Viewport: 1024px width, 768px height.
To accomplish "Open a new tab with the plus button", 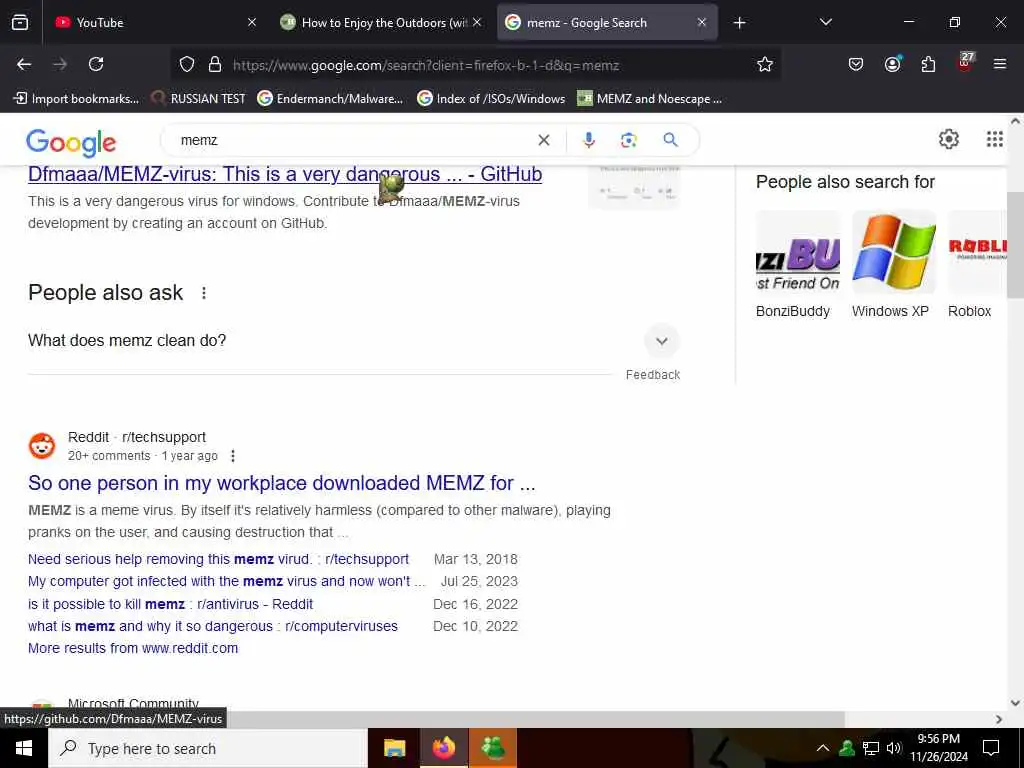I will (x=739, y=23).
